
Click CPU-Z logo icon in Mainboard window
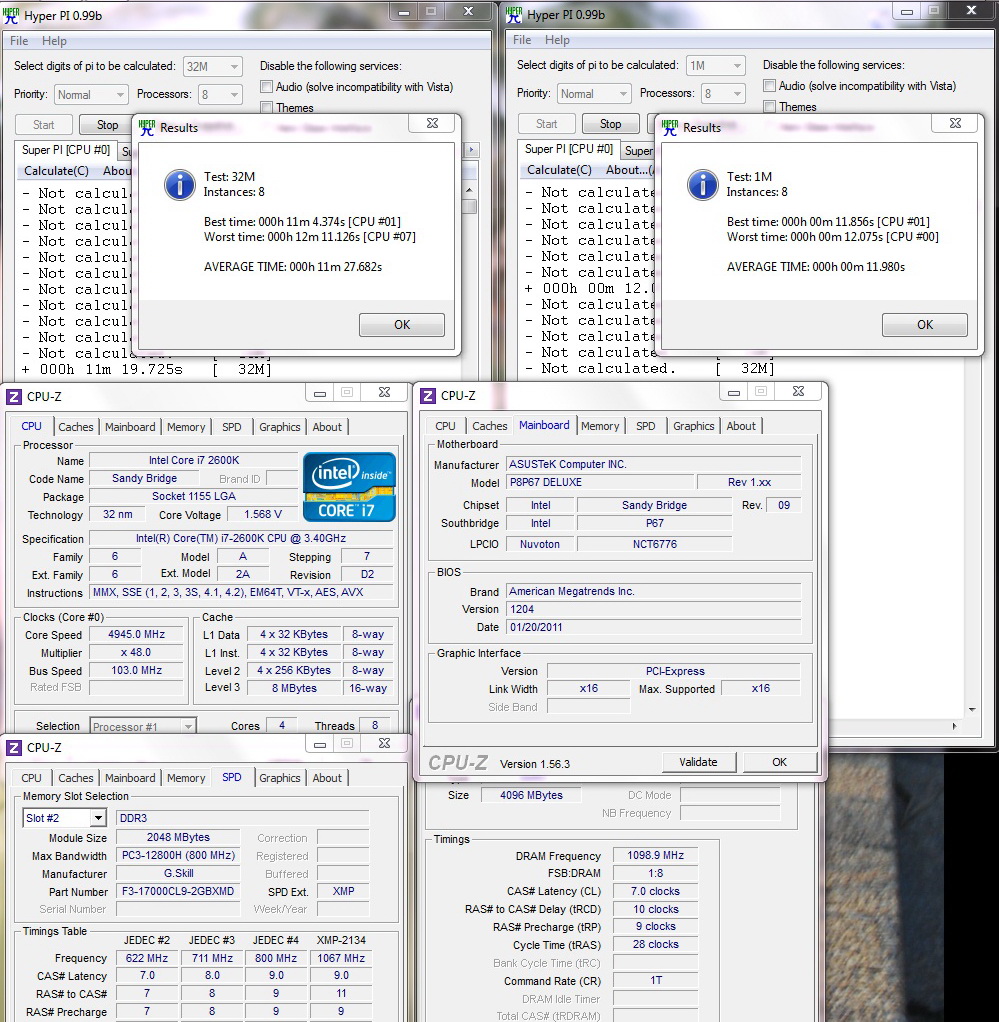tap(427, 396)
